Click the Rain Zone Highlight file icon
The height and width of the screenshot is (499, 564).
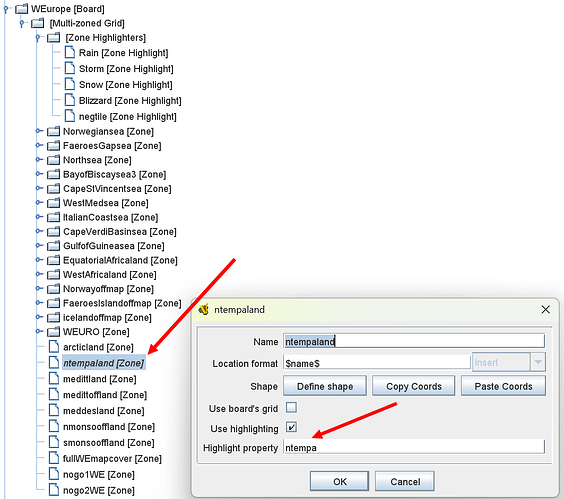pos(70,52)
